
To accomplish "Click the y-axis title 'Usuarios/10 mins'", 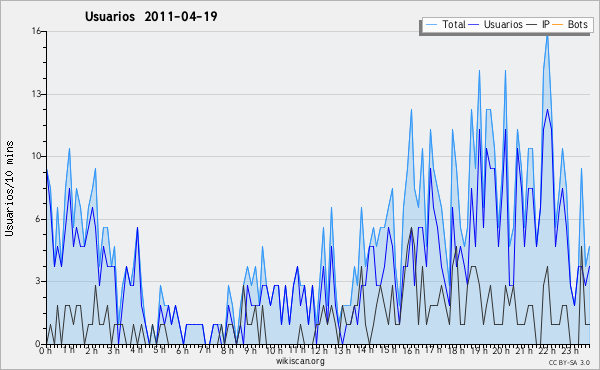I will pyautogui.click(x=9, y=188).
